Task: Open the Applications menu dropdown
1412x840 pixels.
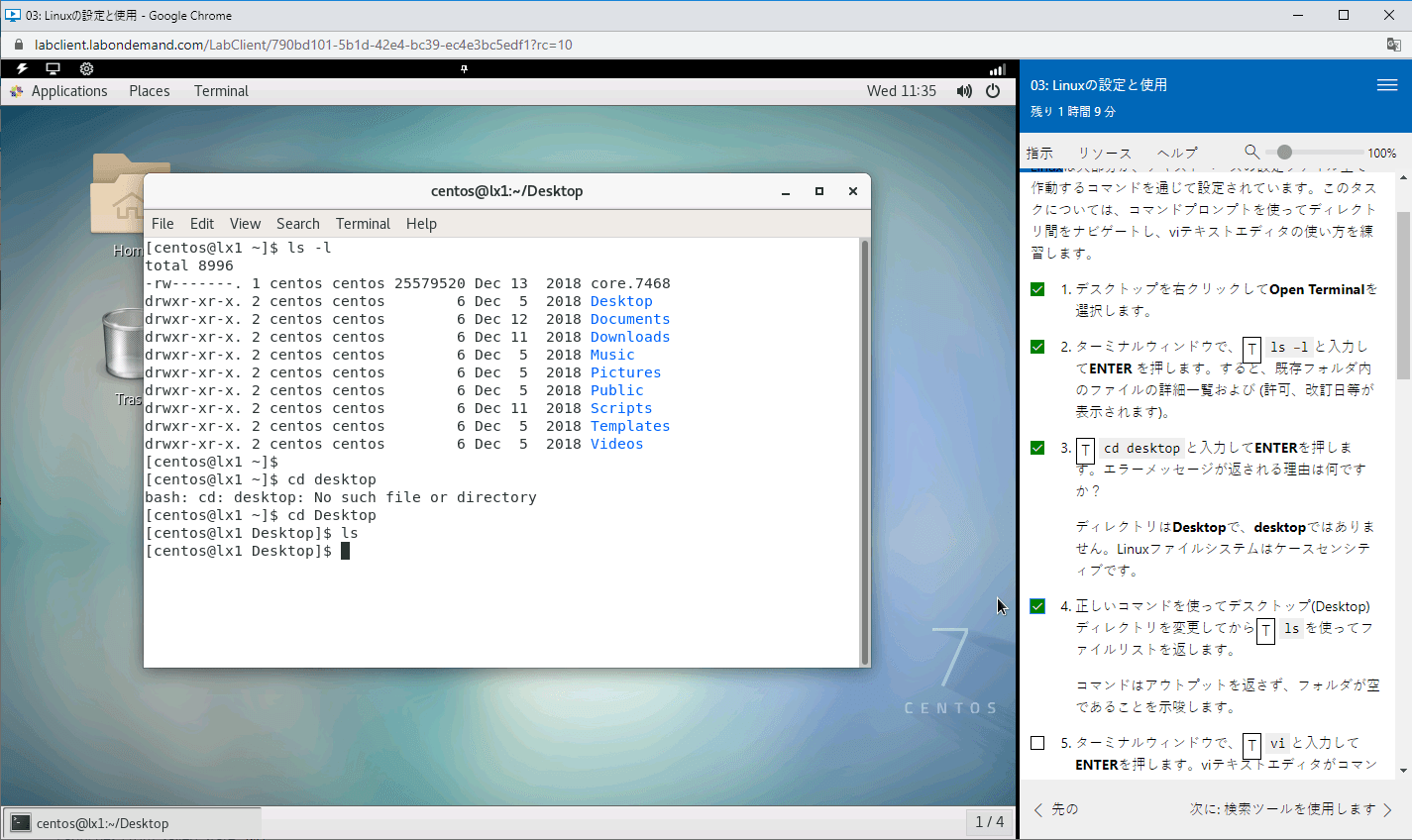Action: 68,91
